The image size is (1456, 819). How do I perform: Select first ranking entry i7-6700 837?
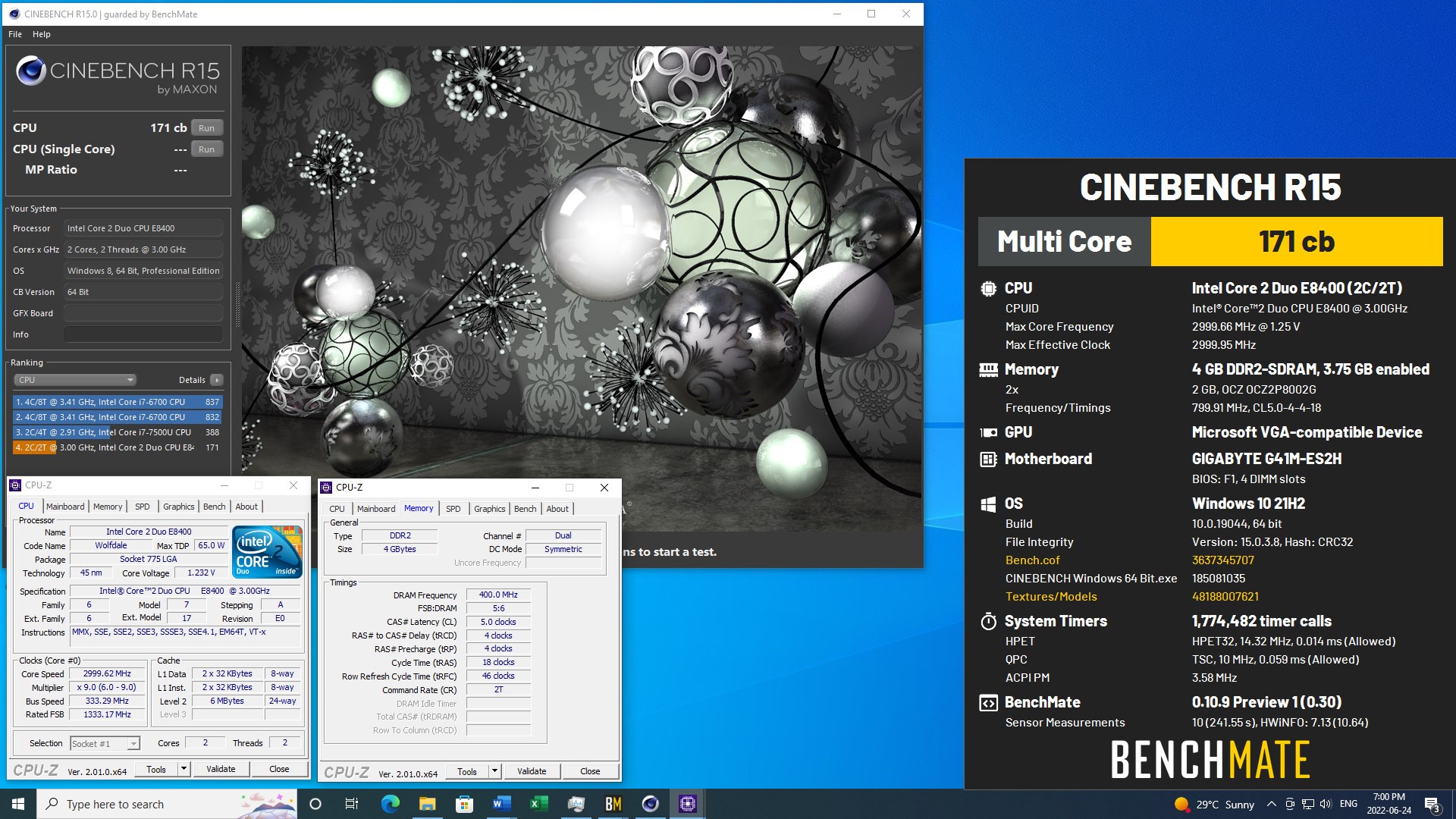click(118, 402)
